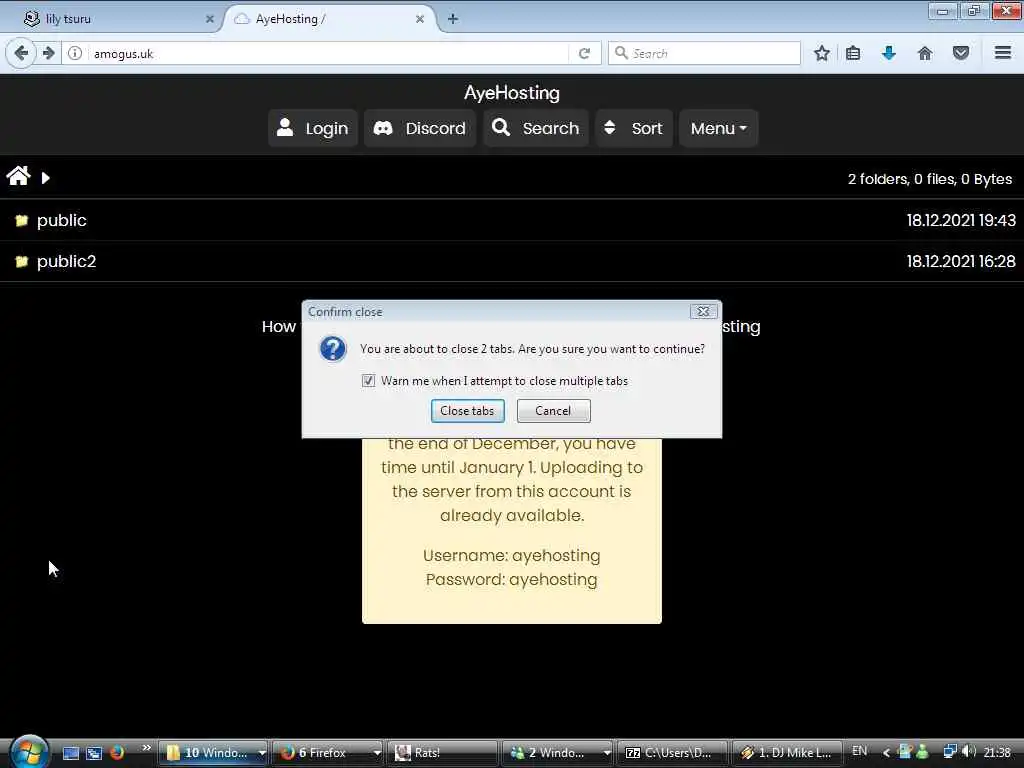Click the home breadcrumb icon
Screen dimensions: 1024x768
click(18, 176)
